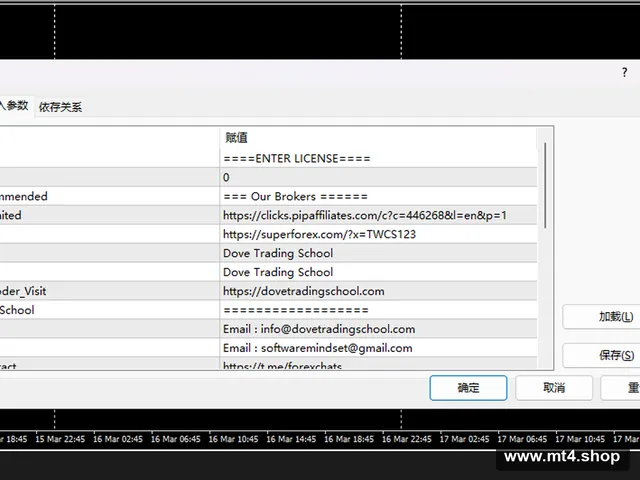Click the 16 Mar 02:45 time axis label
Viewport: 640px width, 480px height.
[118, 439]
